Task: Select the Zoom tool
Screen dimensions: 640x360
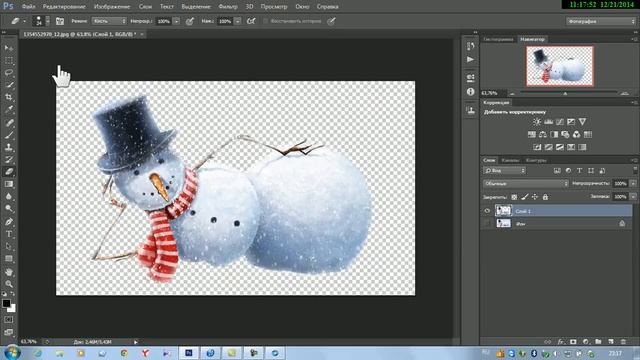Action: point(9,284)
